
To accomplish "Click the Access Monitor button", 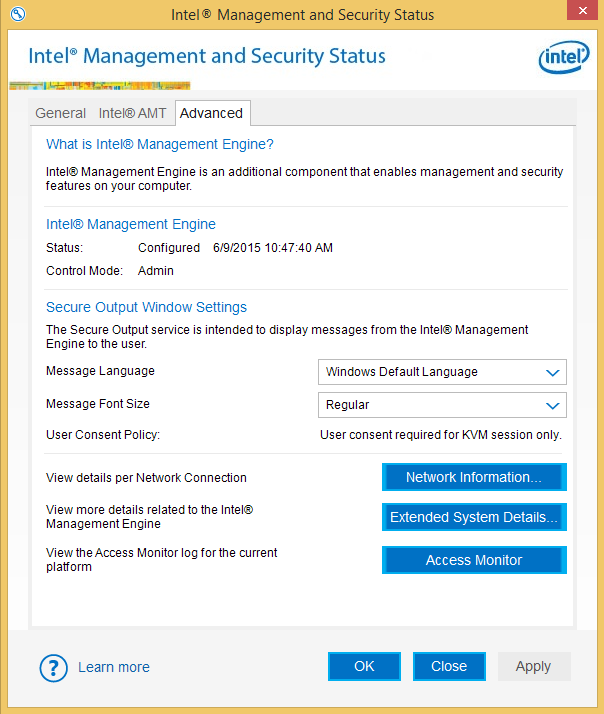I will pyautogui.click(x=474, y=560).
